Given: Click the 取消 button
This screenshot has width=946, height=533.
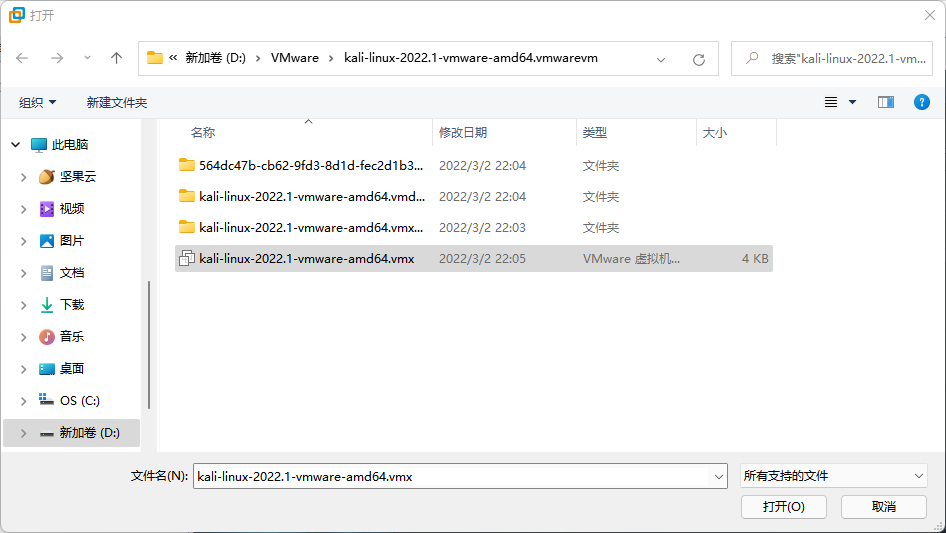Looking at the screenshot, I should [x=883, y=506].
